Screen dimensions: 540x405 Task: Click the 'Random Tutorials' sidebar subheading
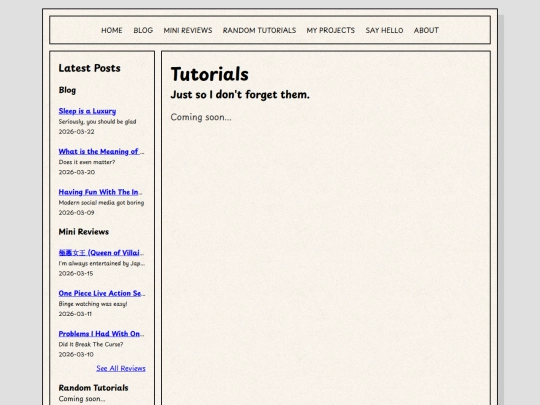click(x=93, y=388)
